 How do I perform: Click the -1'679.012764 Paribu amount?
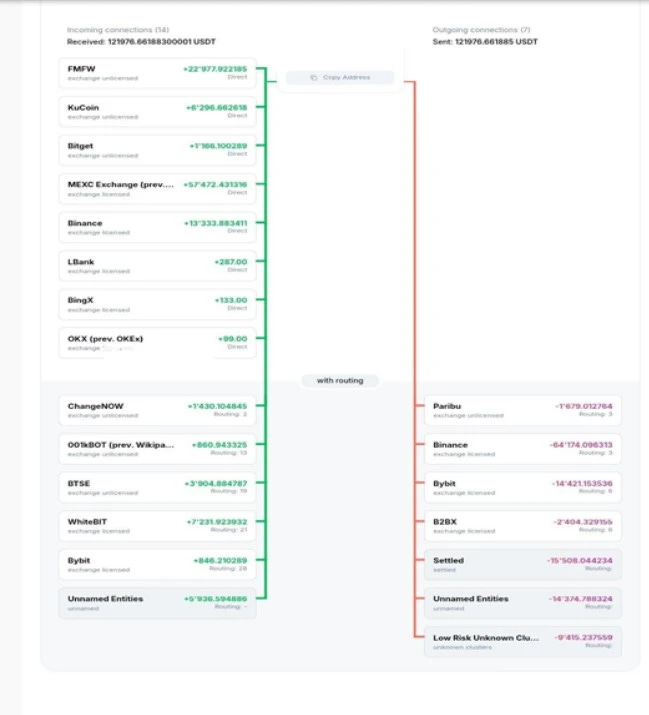point(584,406)
